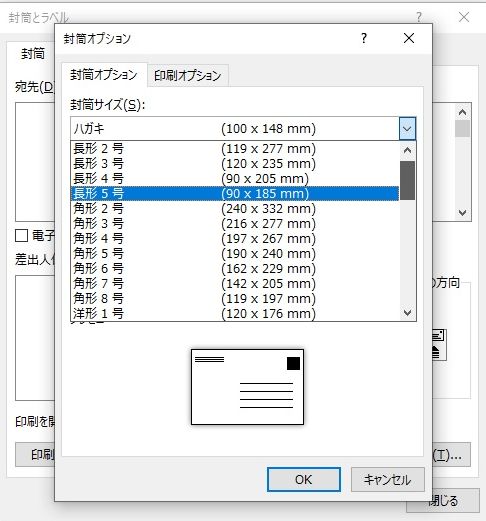Choose 長形 4 号 envelope size
486x521 pixels.
pyautogui.click(x=235, y=179)
